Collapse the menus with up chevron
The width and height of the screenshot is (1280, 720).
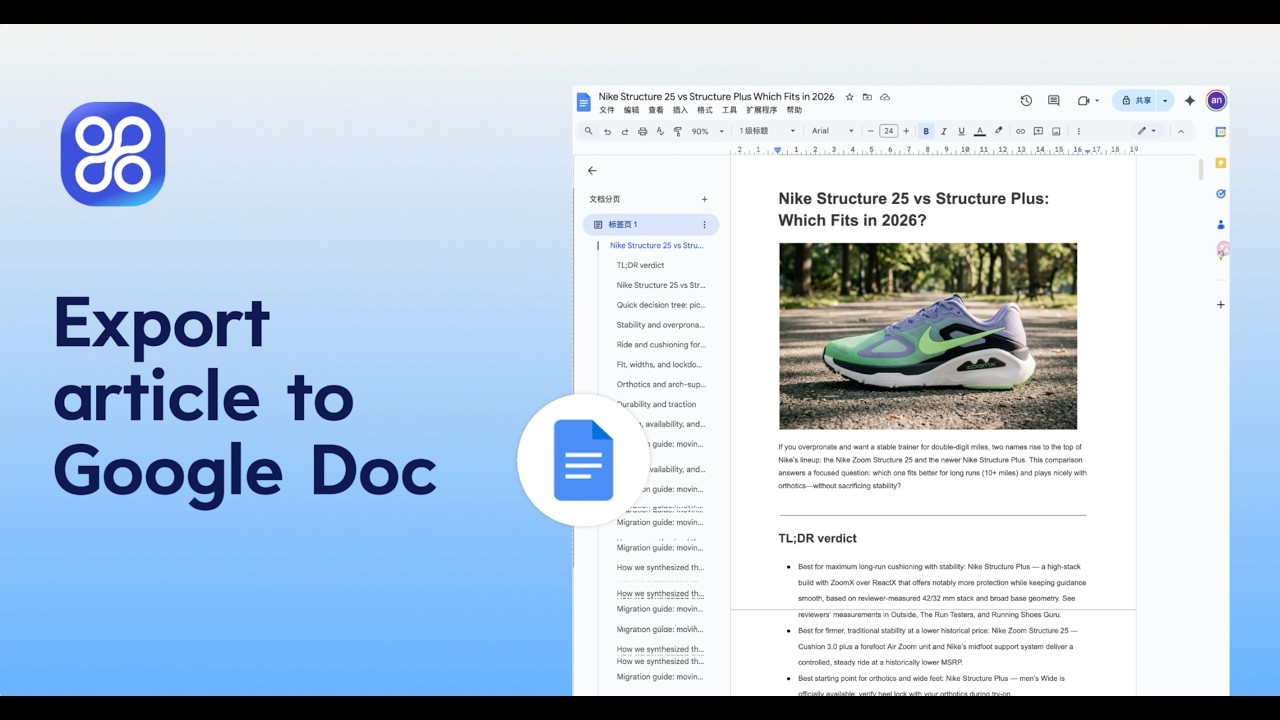1180,131
